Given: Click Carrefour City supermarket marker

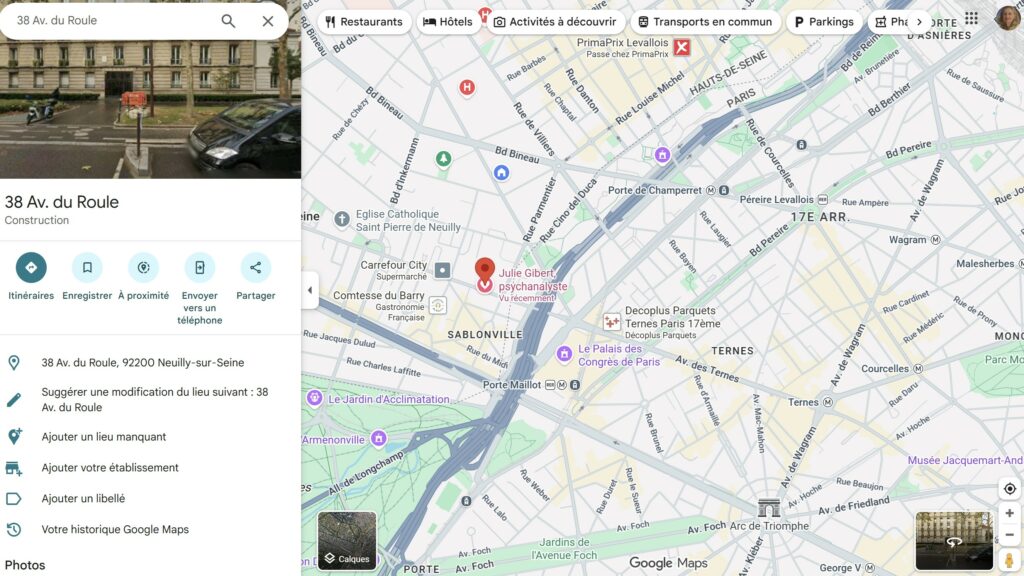Looking at the screenshot, I should 442,270.
